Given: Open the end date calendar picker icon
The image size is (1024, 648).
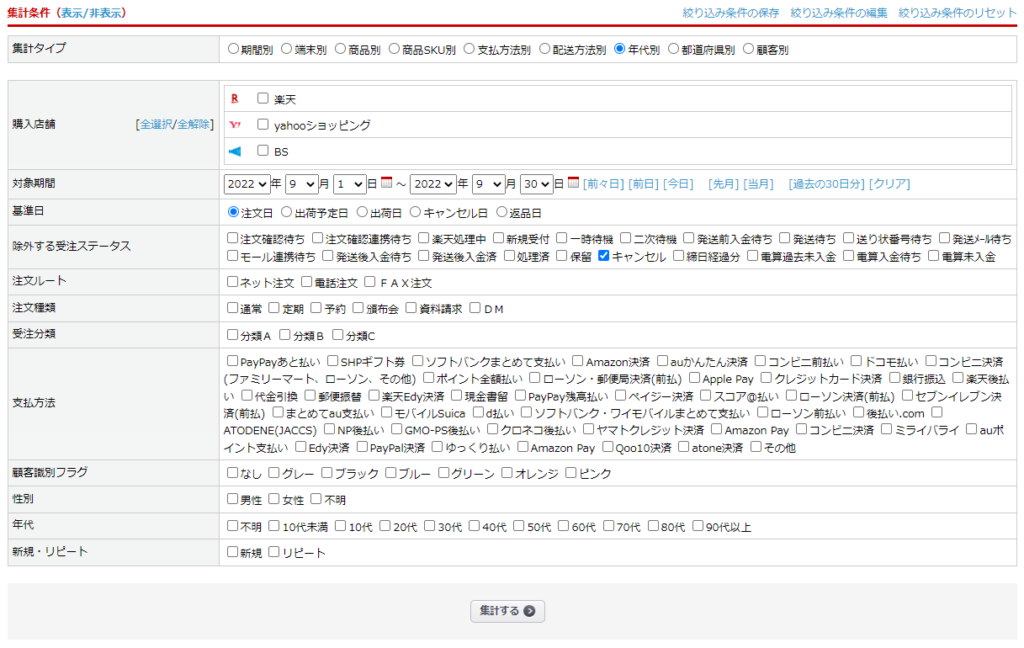Looking at the screenshot, I should tap(573, 183).
